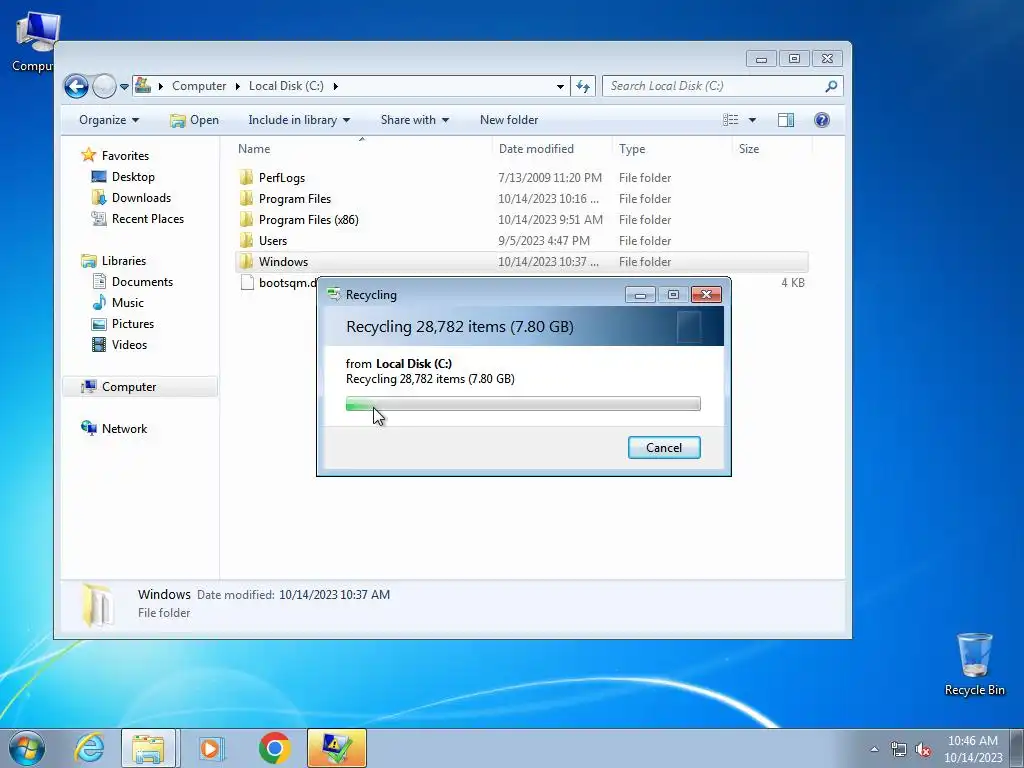Click Open in the Explorer toolbar
The width and height of the screenshot is (1024, 768).
pyautogui.click(x=194, y=120)
